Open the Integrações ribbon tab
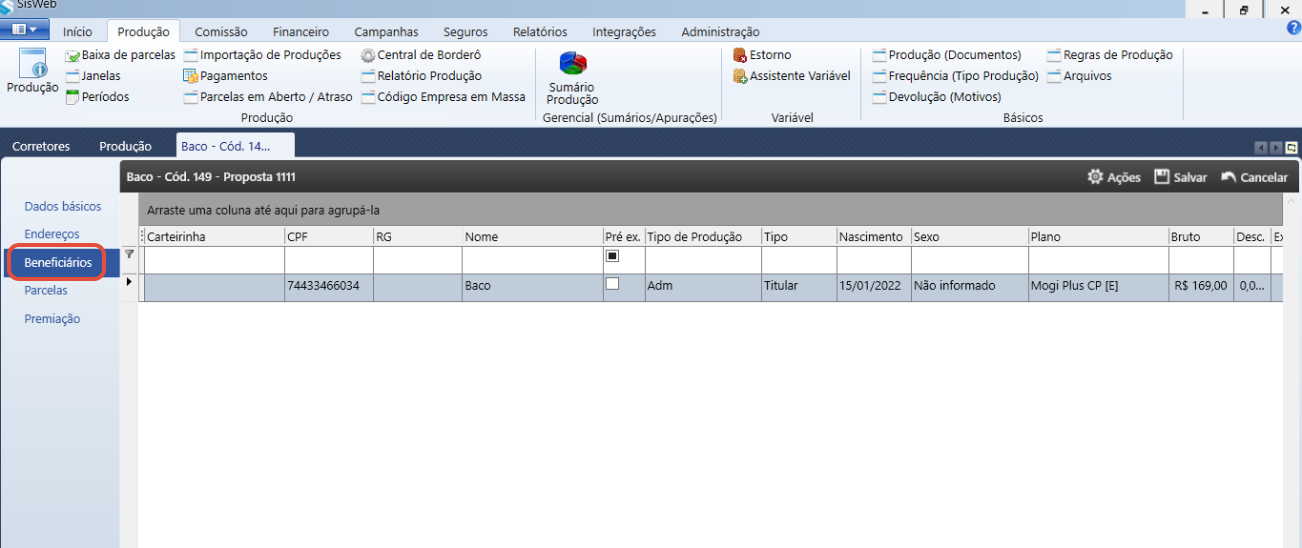Viewport: 1302px width, 548px height. 624,32
